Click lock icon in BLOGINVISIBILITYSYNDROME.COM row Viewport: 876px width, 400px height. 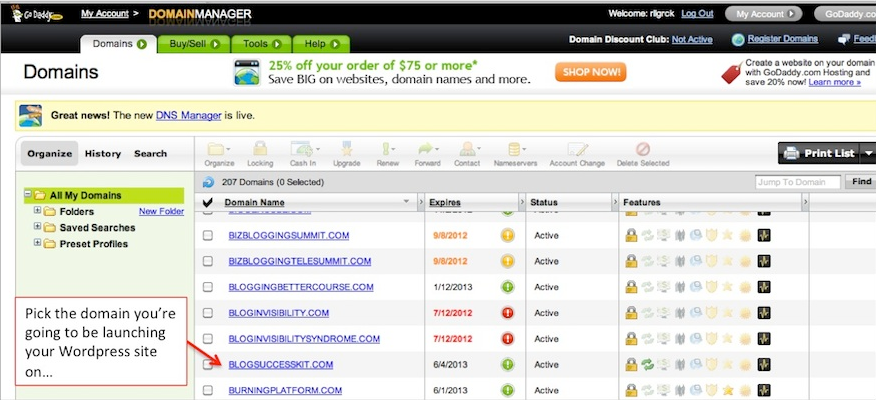[x=631, y=339]
